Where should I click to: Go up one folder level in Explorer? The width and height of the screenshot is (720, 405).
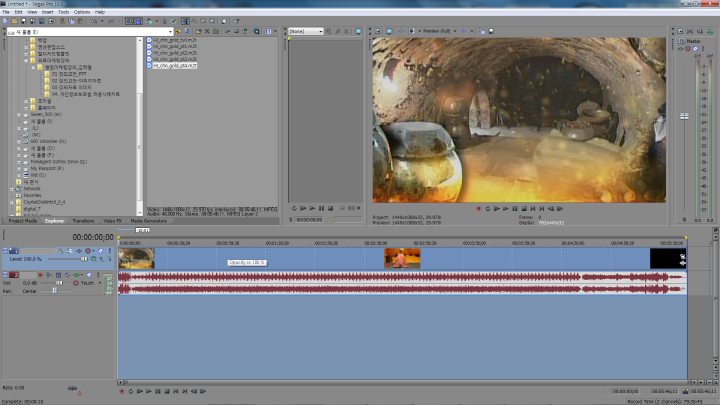click(x=179, y=31)
